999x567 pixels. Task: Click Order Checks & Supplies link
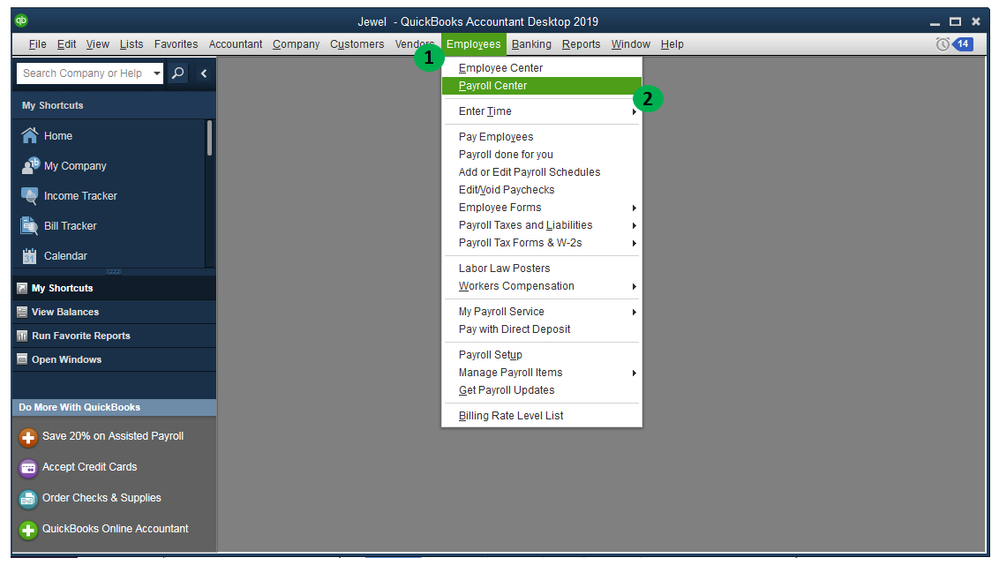tap(101, 498)
